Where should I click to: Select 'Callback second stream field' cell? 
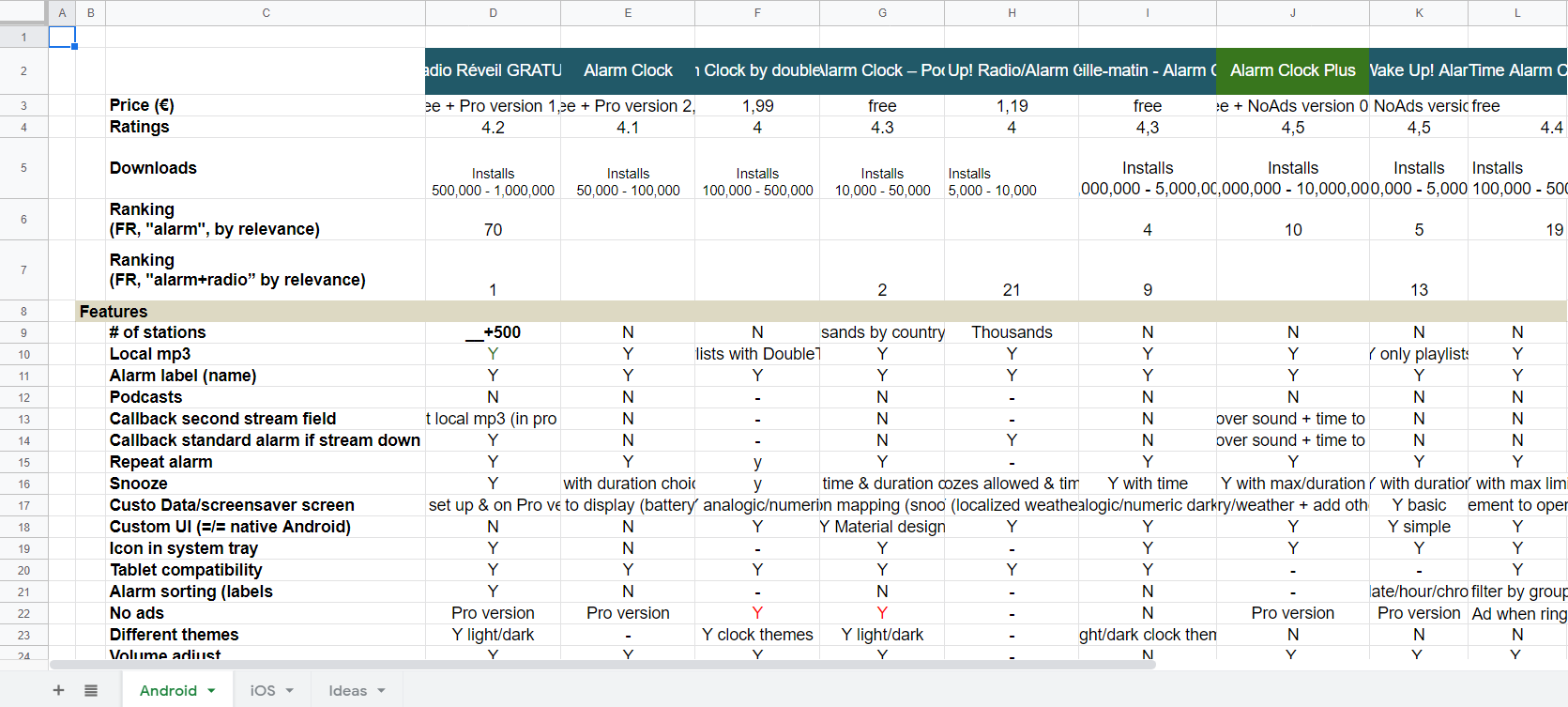point(266,419)
